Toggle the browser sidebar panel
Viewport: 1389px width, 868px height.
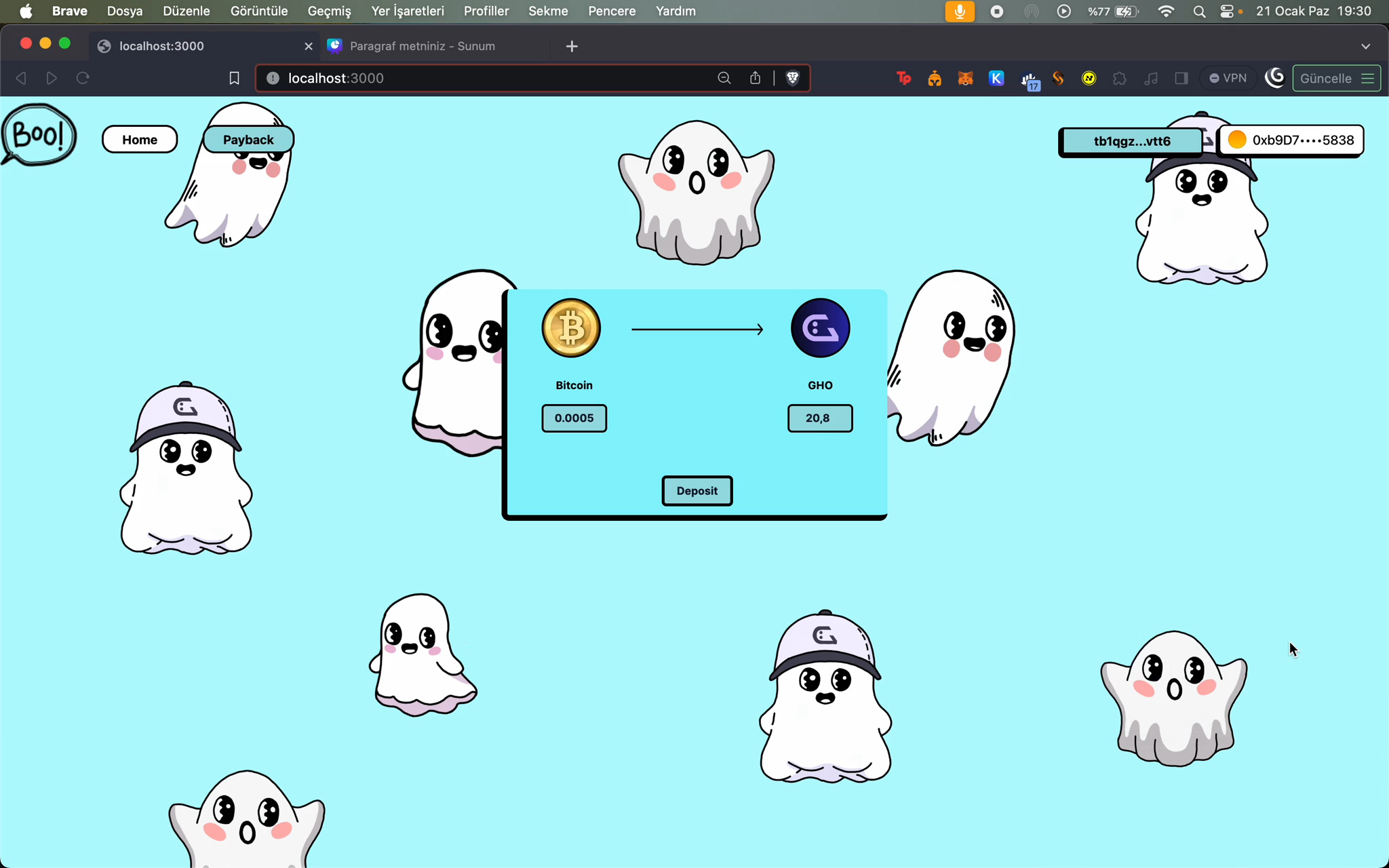(1181, 78)
